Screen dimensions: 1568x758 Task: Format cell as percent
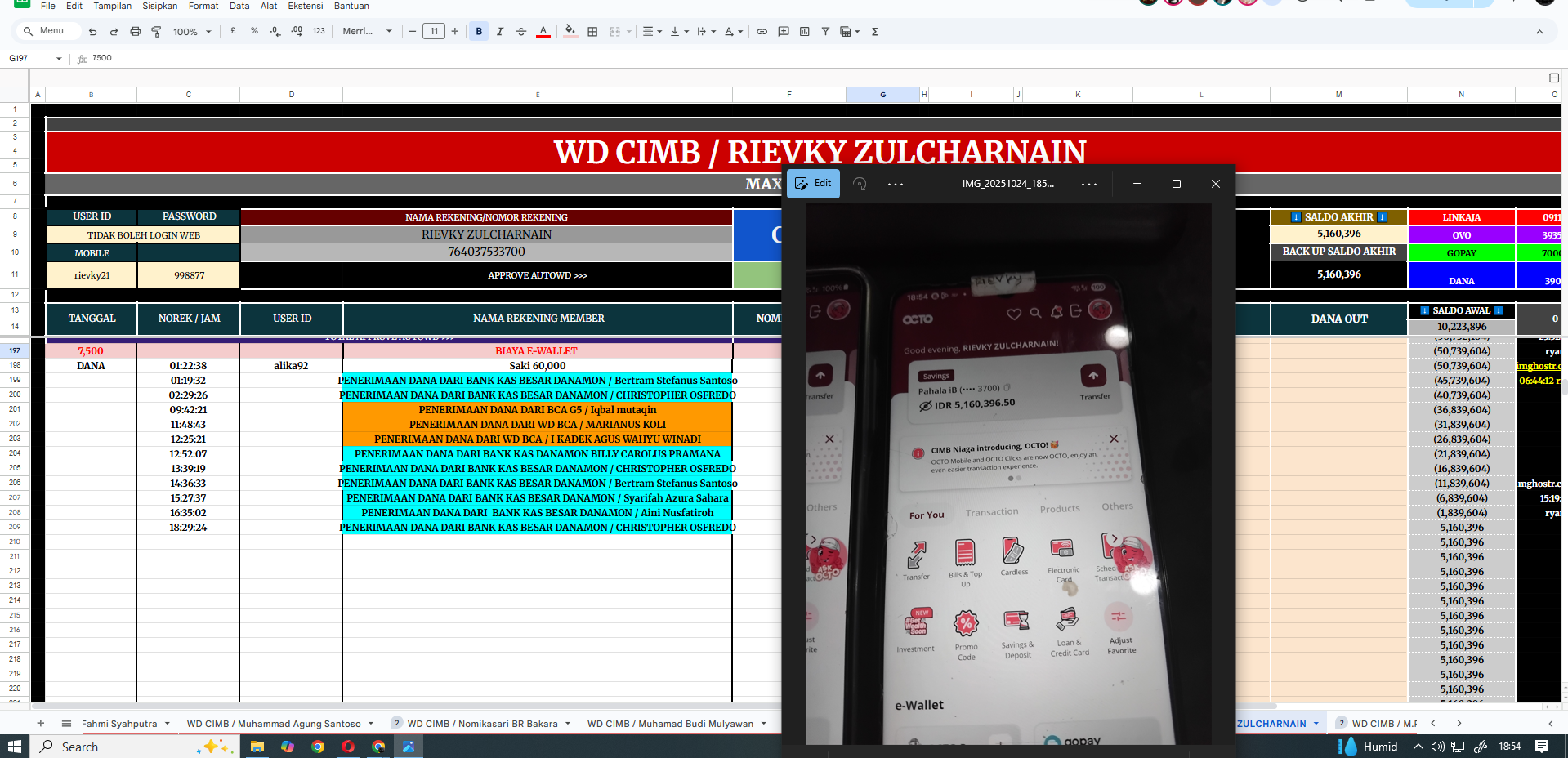point(254,31)
